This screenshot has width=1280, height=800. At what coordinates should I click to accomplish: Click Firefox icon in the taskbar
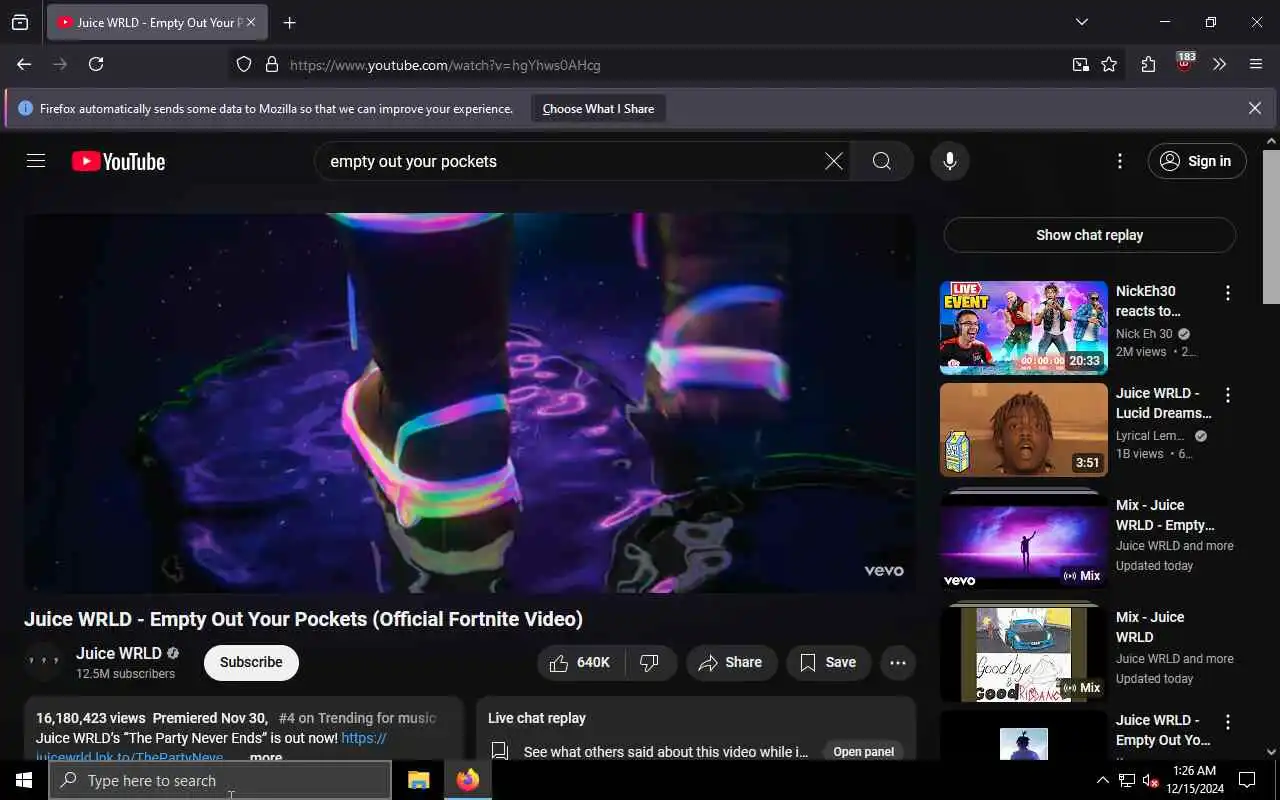(x=467, y=780)
